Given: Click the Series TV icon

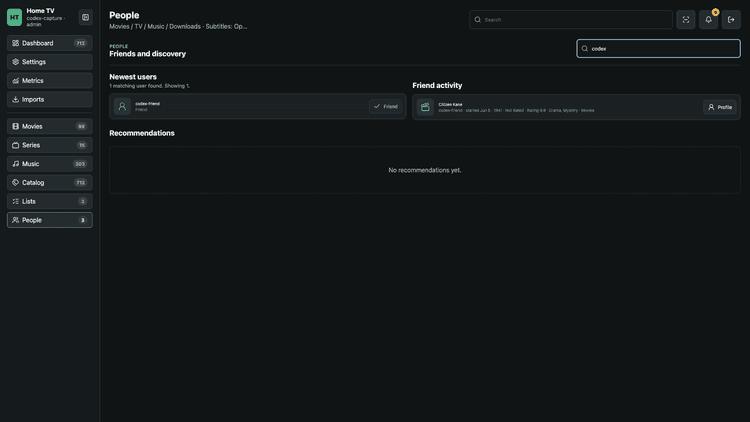Looking at the screenshot, I should tap(15, 145).
